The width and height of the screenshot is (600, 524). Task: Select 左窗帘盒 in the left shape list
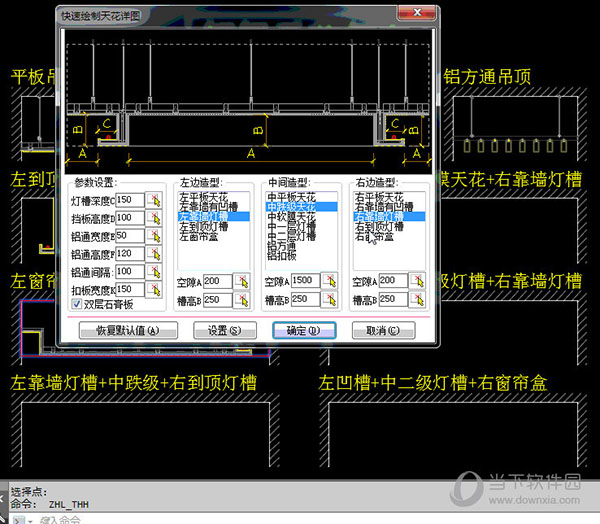click(214, 237)
